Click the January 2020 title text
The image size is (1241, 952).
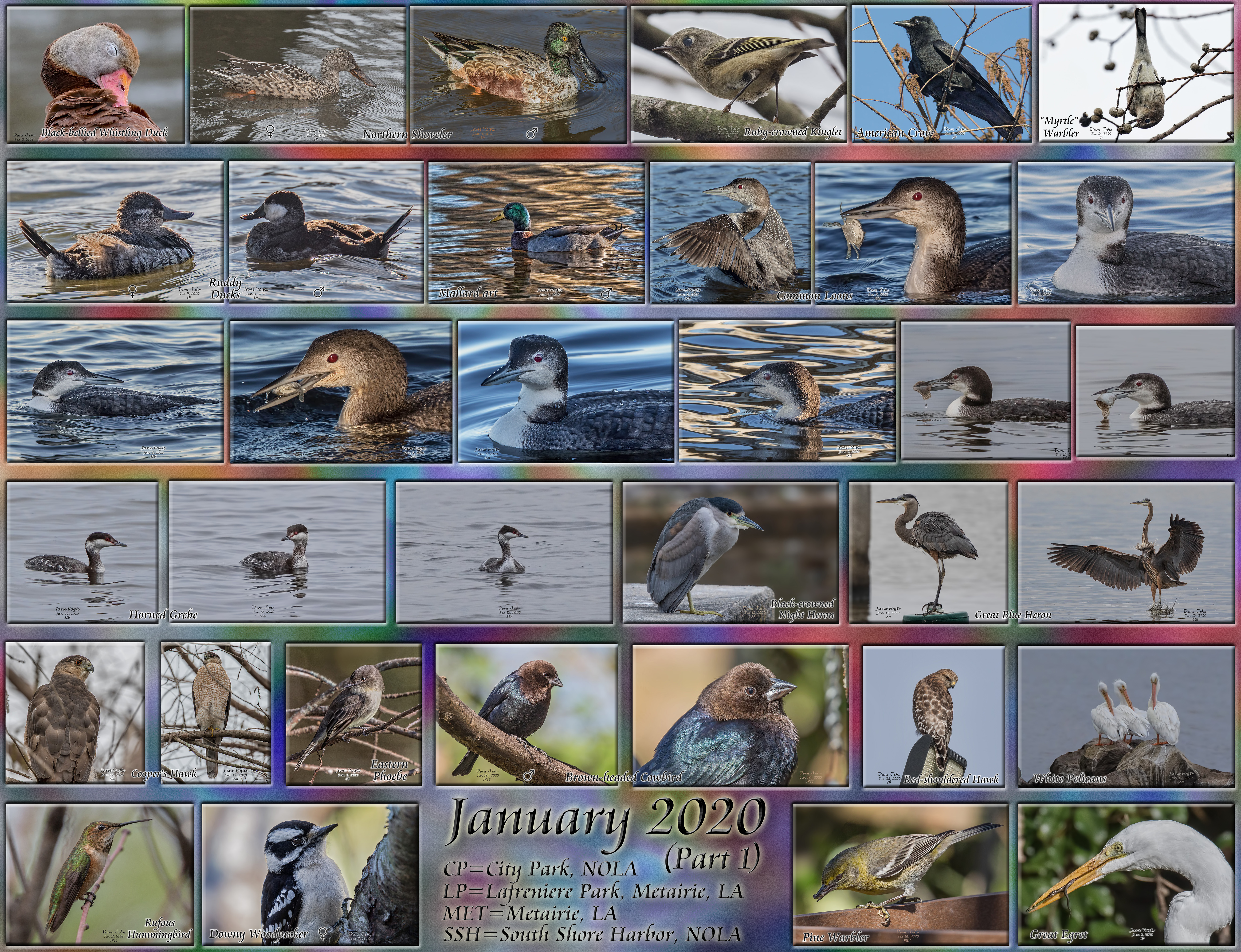[x=605, y=820]
